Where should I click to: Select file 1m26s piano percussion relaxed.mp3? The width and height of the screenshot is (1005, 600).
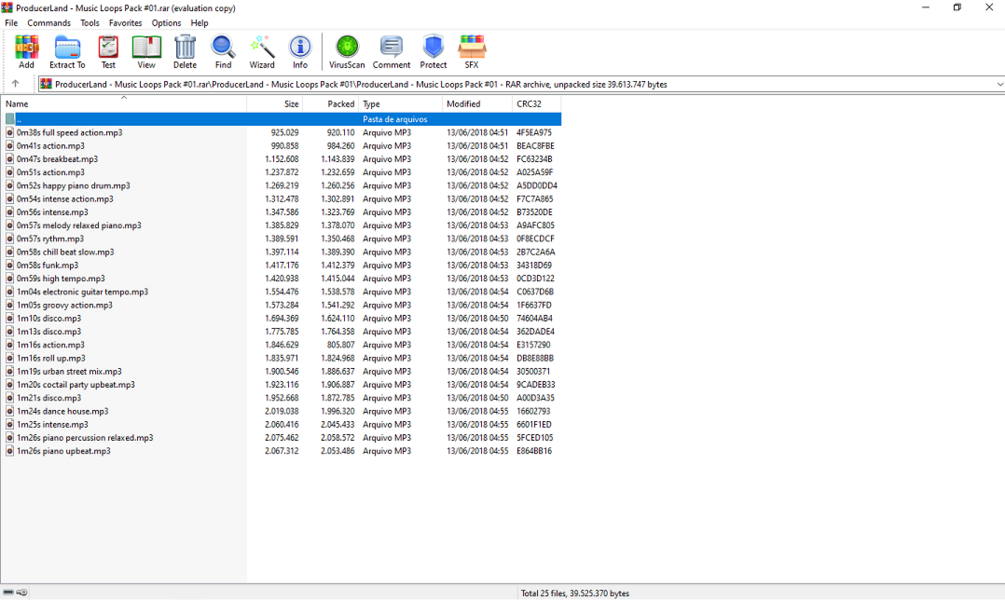(x=281, y=438)
